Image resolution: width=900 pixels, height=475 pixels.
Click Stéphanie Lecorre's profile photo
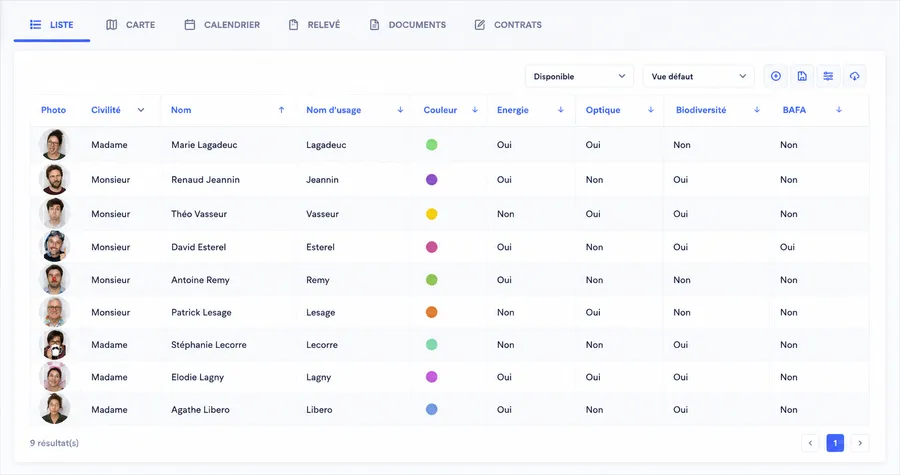tap(55, 344)
